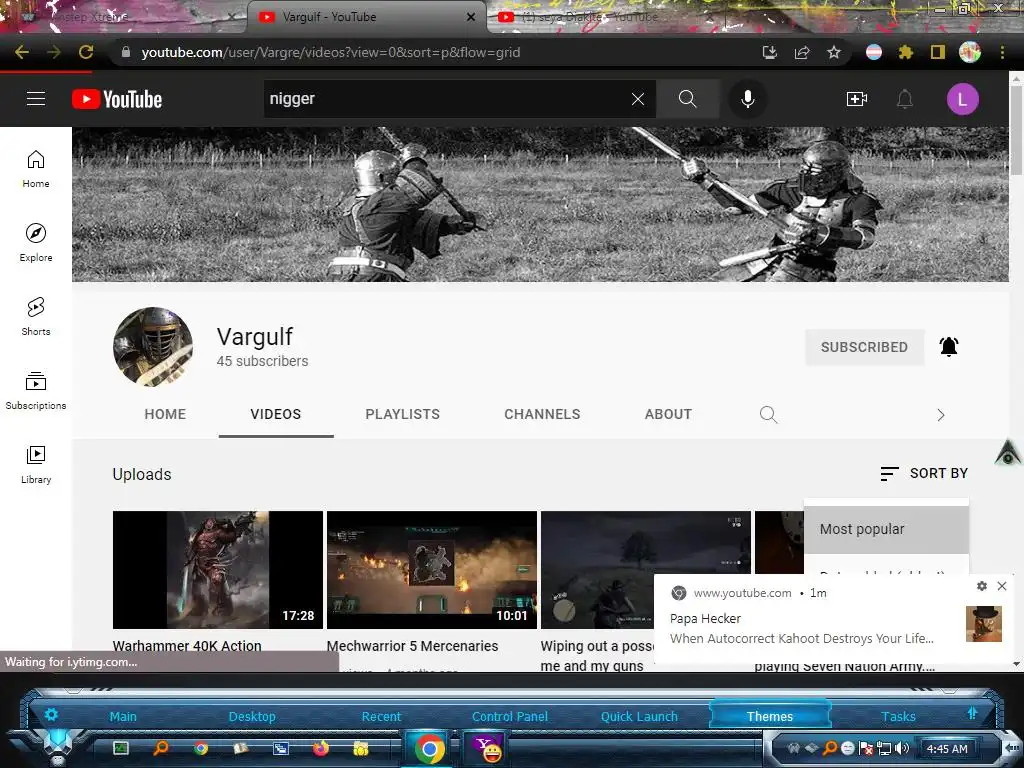
Task: Open the Create video camera icon
Action: 856,99
